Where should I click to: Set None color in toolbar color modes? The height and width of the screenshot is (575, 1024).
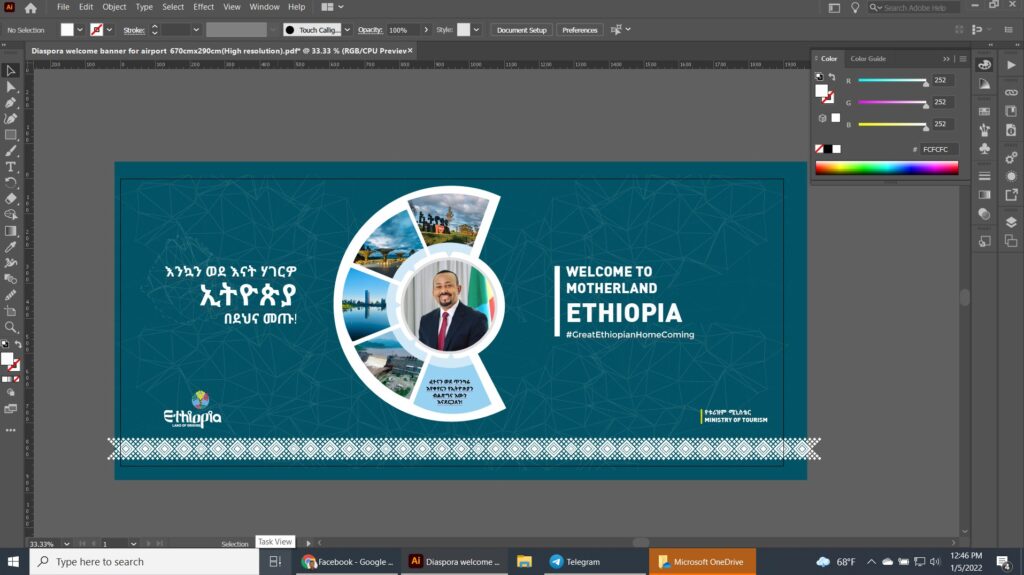point(16,379)
